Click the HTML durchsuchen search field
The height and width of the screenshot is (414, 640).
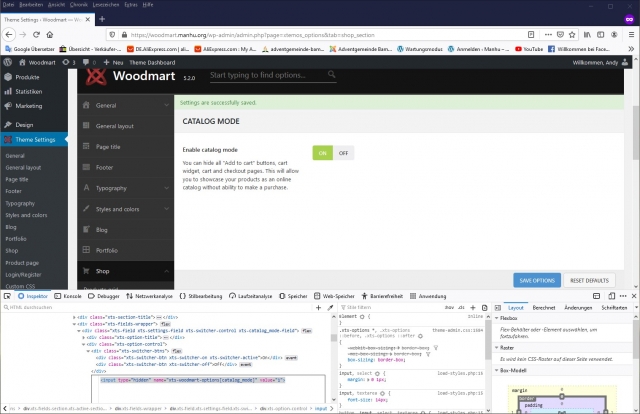(157, 307)
